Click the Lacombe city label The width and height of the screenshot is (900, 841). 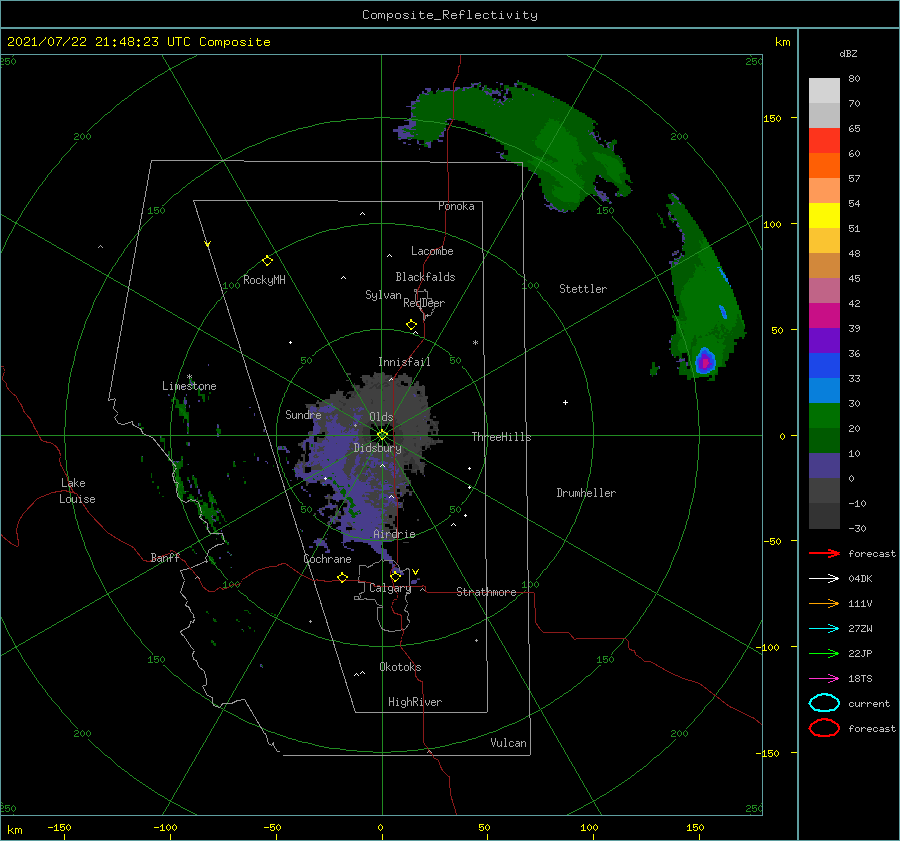pyautogui.click(x=432, y=251)
